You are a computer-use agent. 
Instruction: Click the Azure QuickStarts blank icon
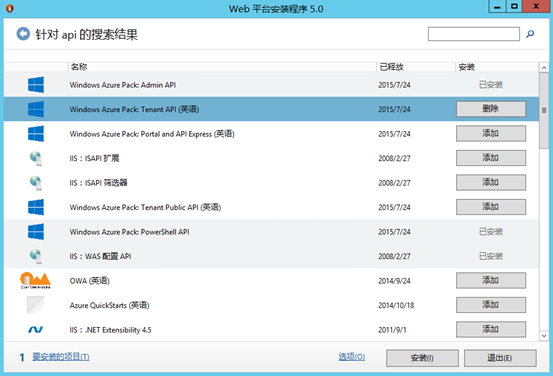pyautogui.click(x=35, y=305)
